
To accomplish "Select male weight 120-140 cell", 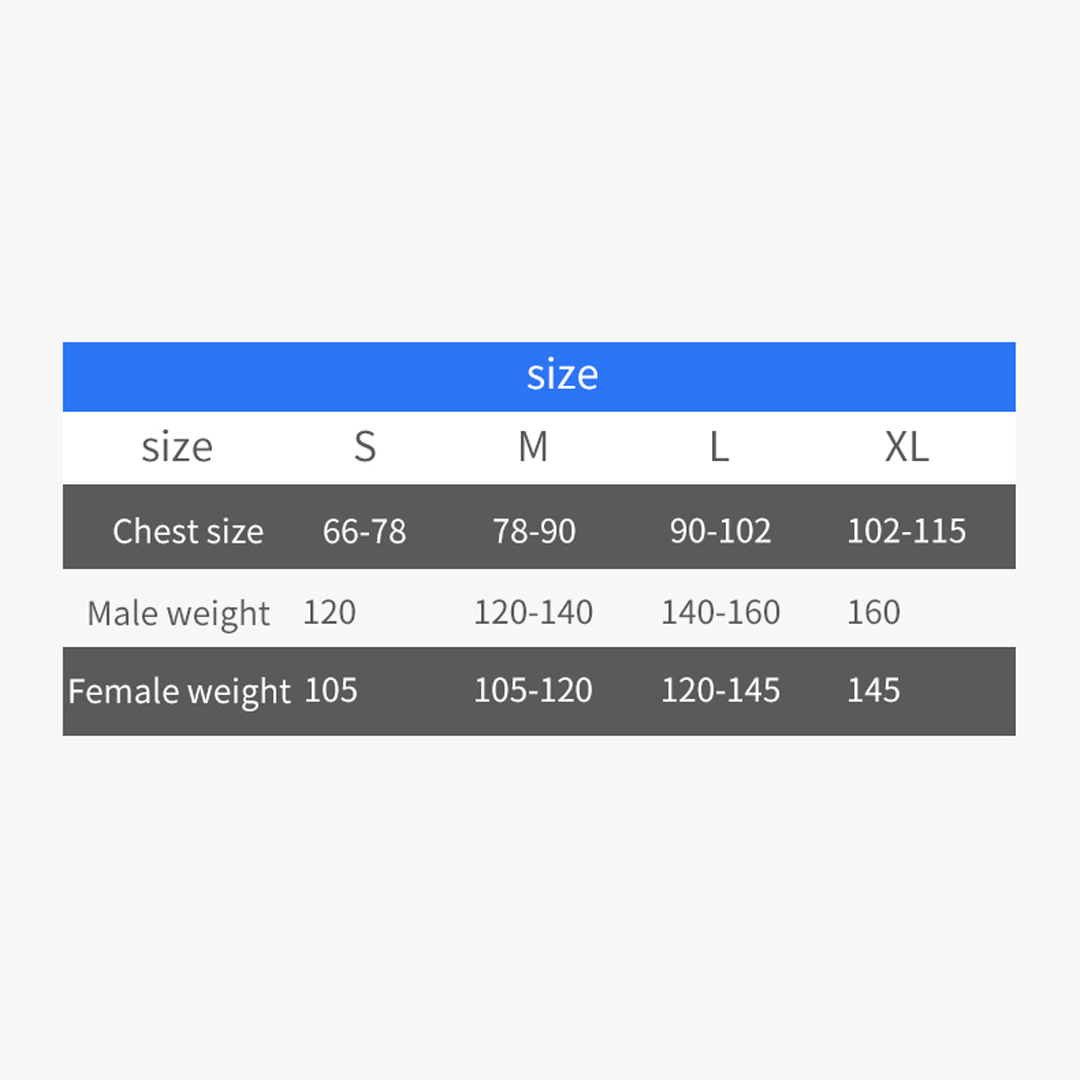I will tap(533, 612).
